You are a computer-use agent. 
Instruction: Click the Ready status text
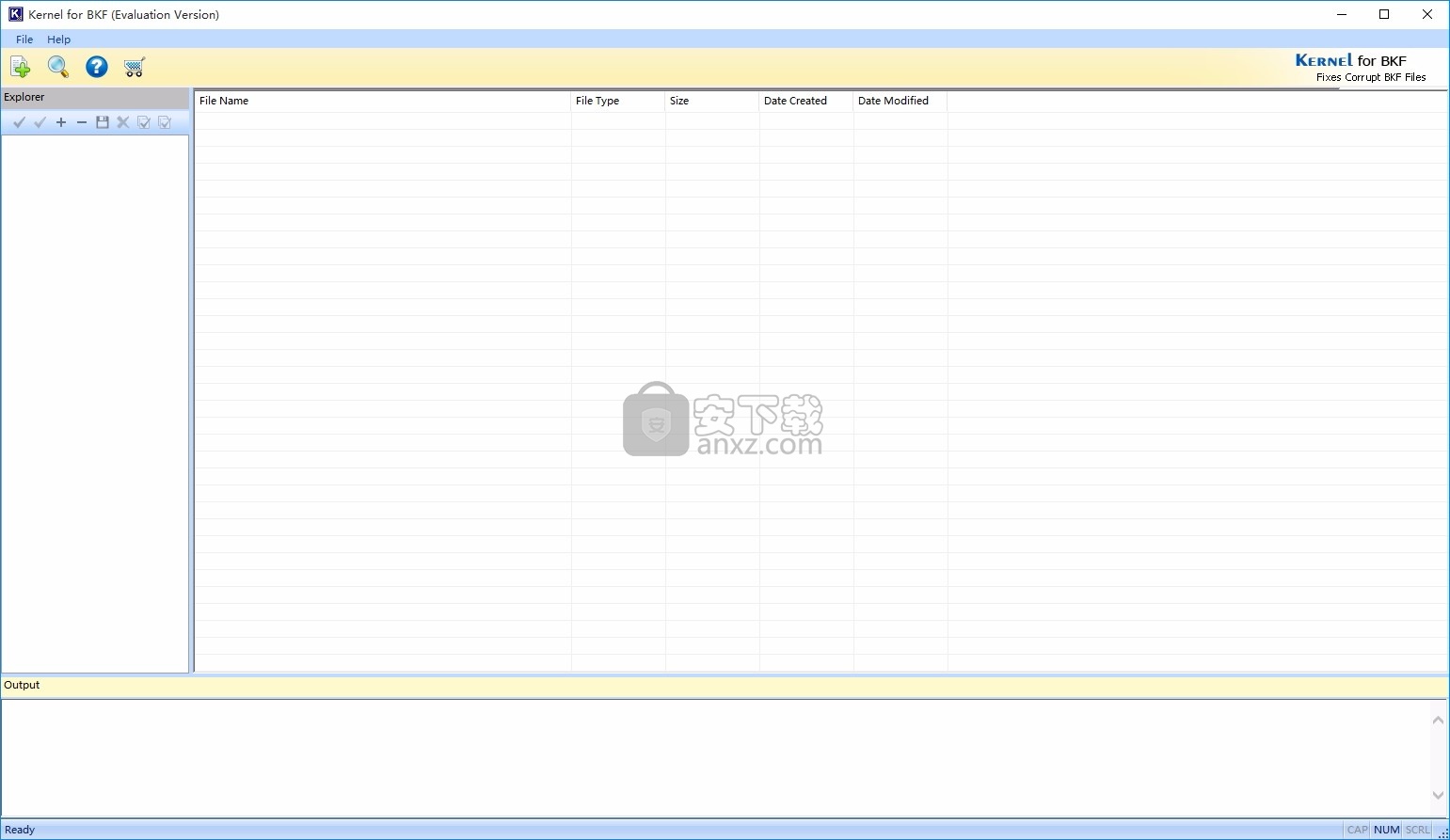20,830
